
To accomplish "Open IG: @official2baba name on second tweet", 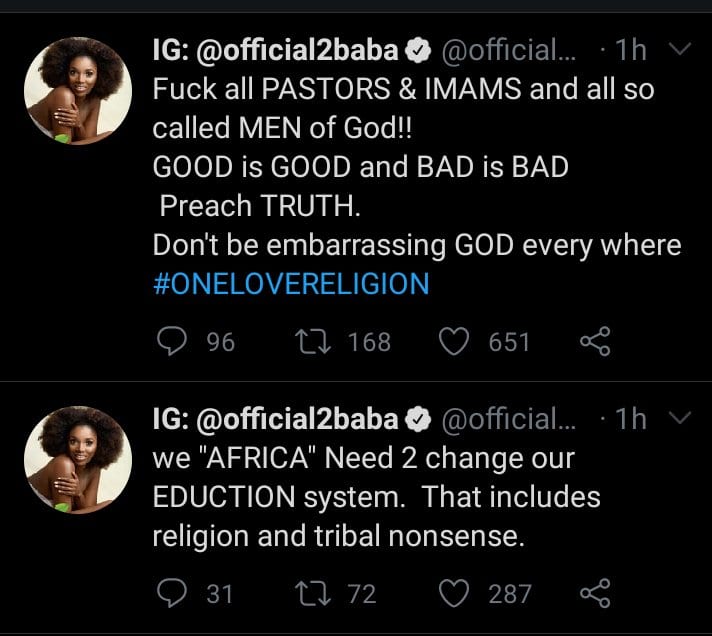I will pyautogui.click(x=275, y=418).
